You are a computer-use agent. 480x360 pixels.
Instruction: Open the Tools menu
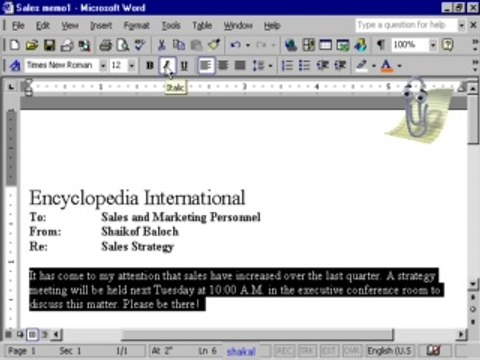tap(171, 25)
